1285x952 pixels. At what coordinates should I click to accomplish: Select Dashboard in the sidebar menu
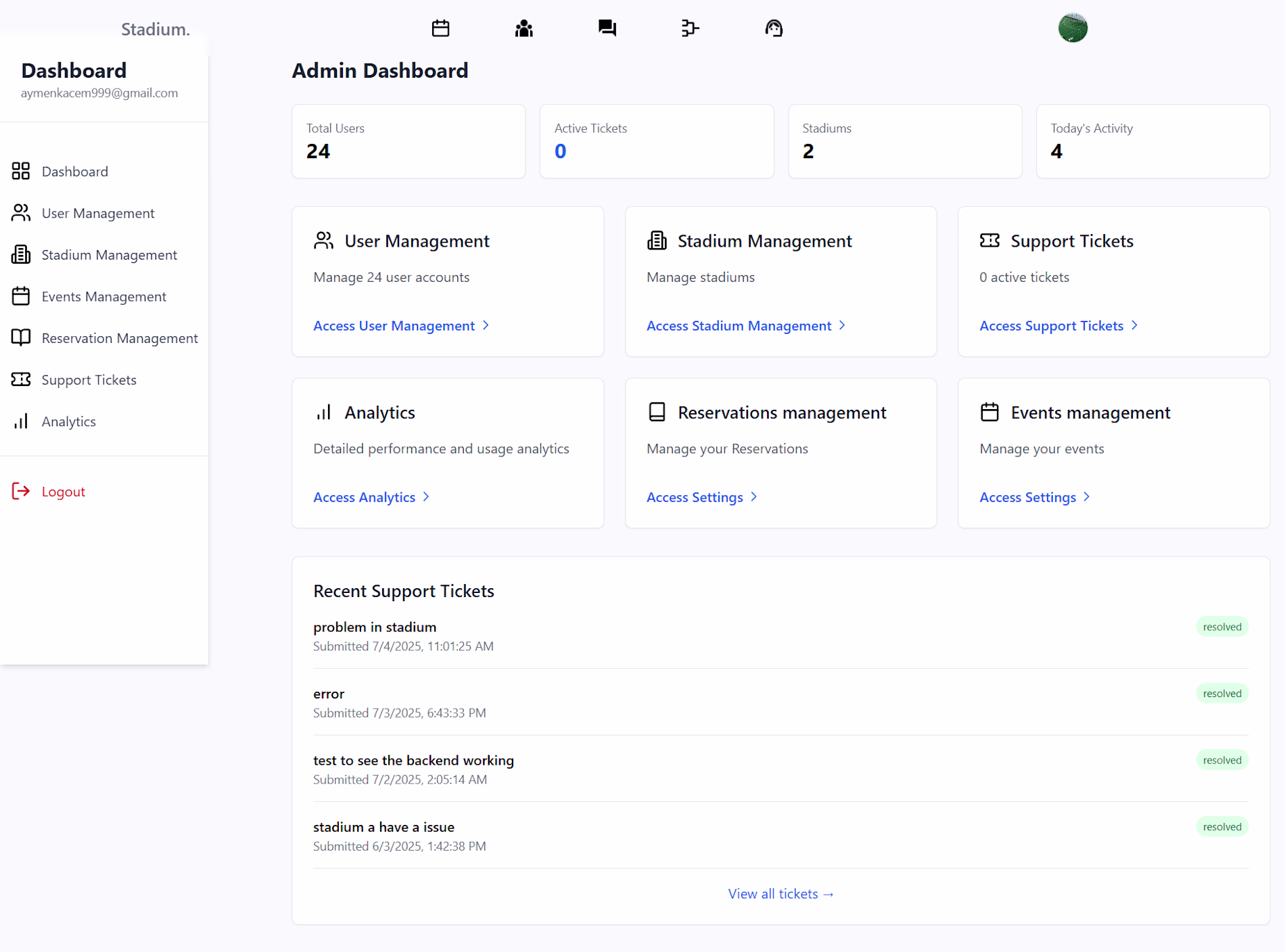point(74,172)
